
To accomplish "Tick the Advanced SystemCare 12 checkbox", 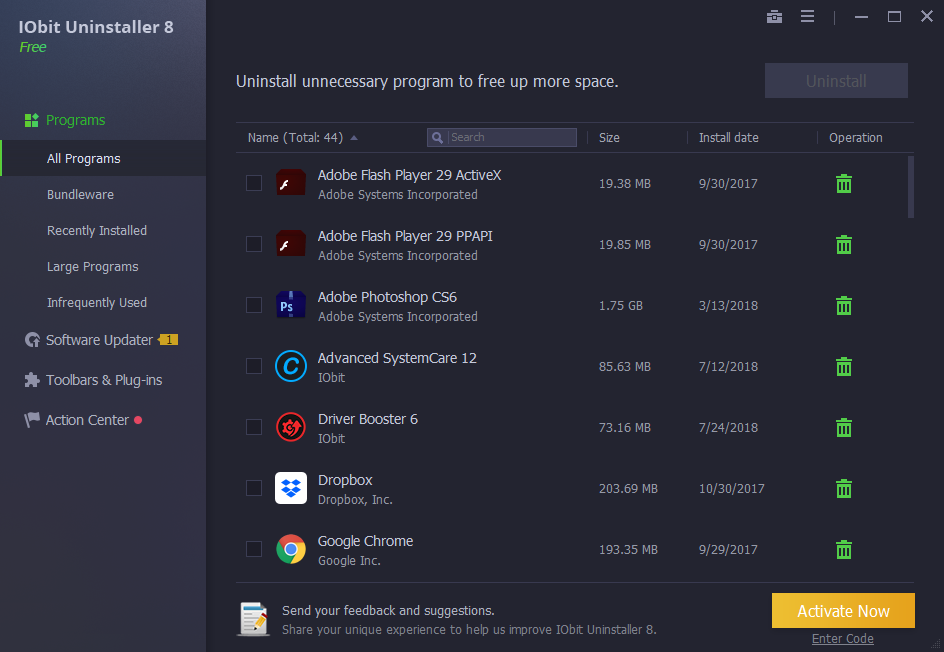I will (x=254, y=366).
